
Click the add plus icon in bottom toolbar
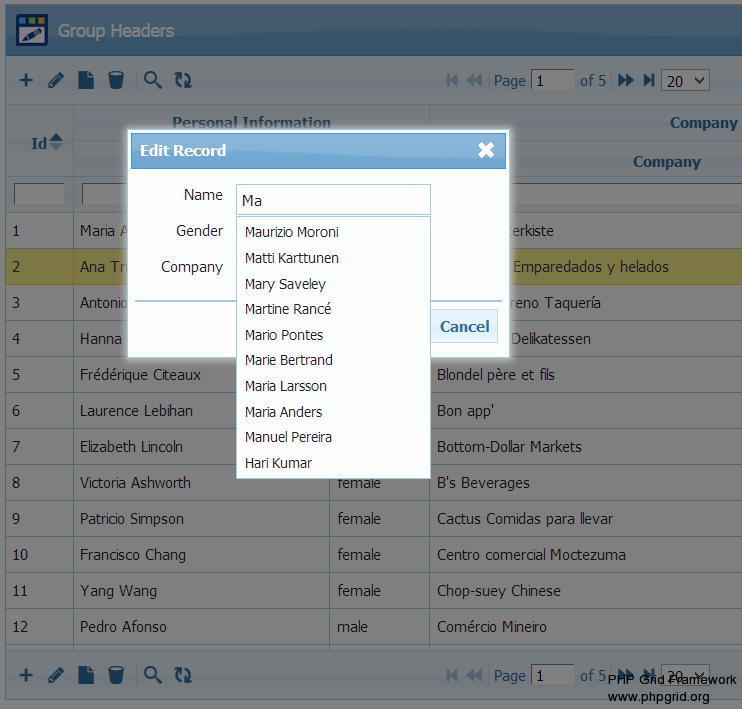tap(26, 676)
